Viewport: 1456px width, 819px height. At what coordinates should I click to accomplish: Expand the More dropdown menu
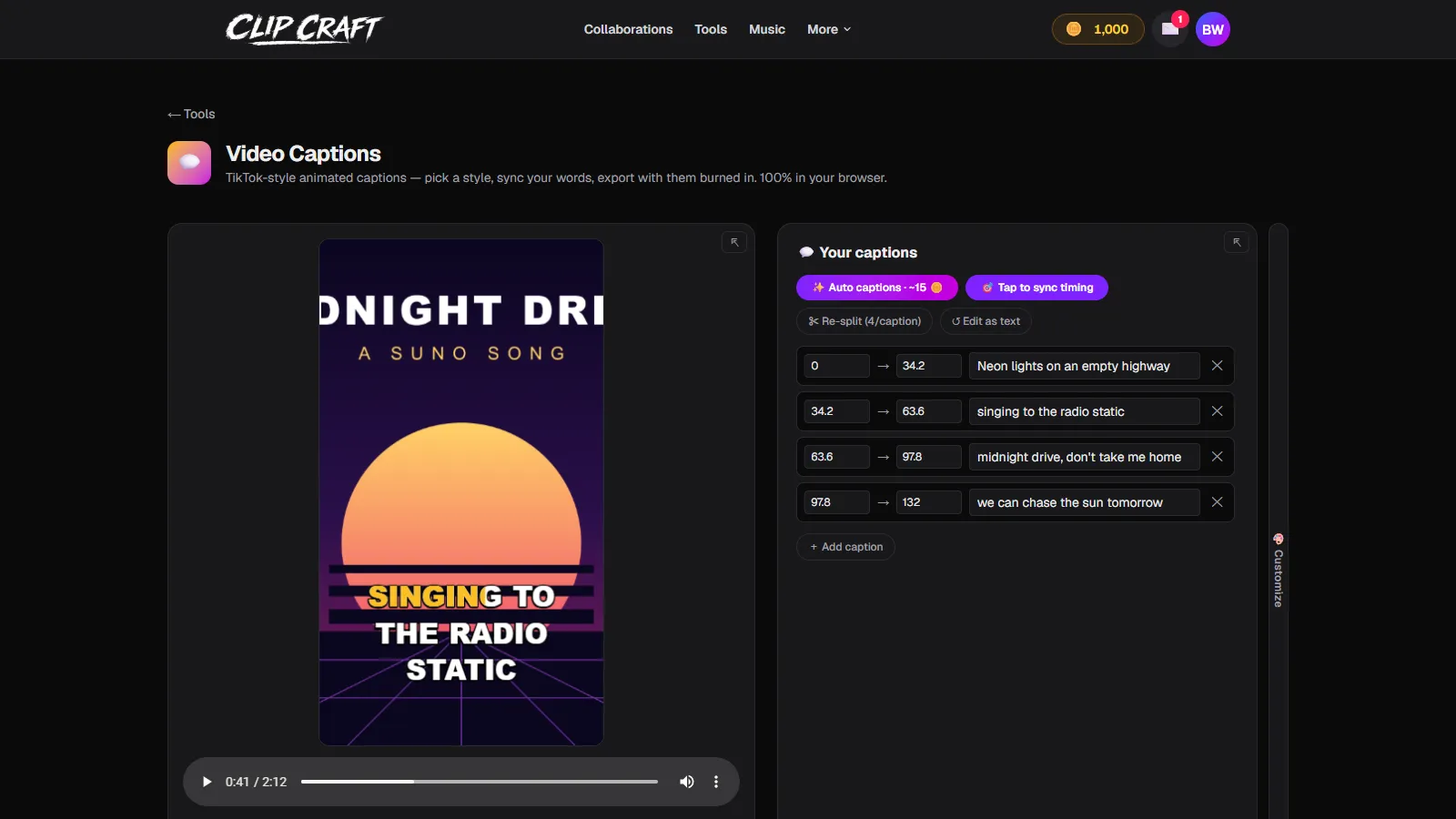click(829, 29)
